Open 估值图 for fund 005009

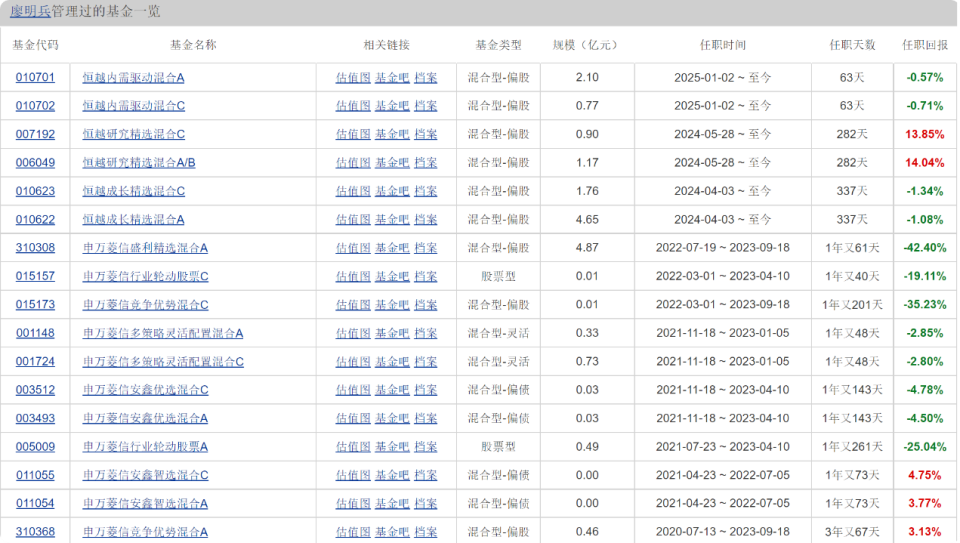click(x=353, y=447)
